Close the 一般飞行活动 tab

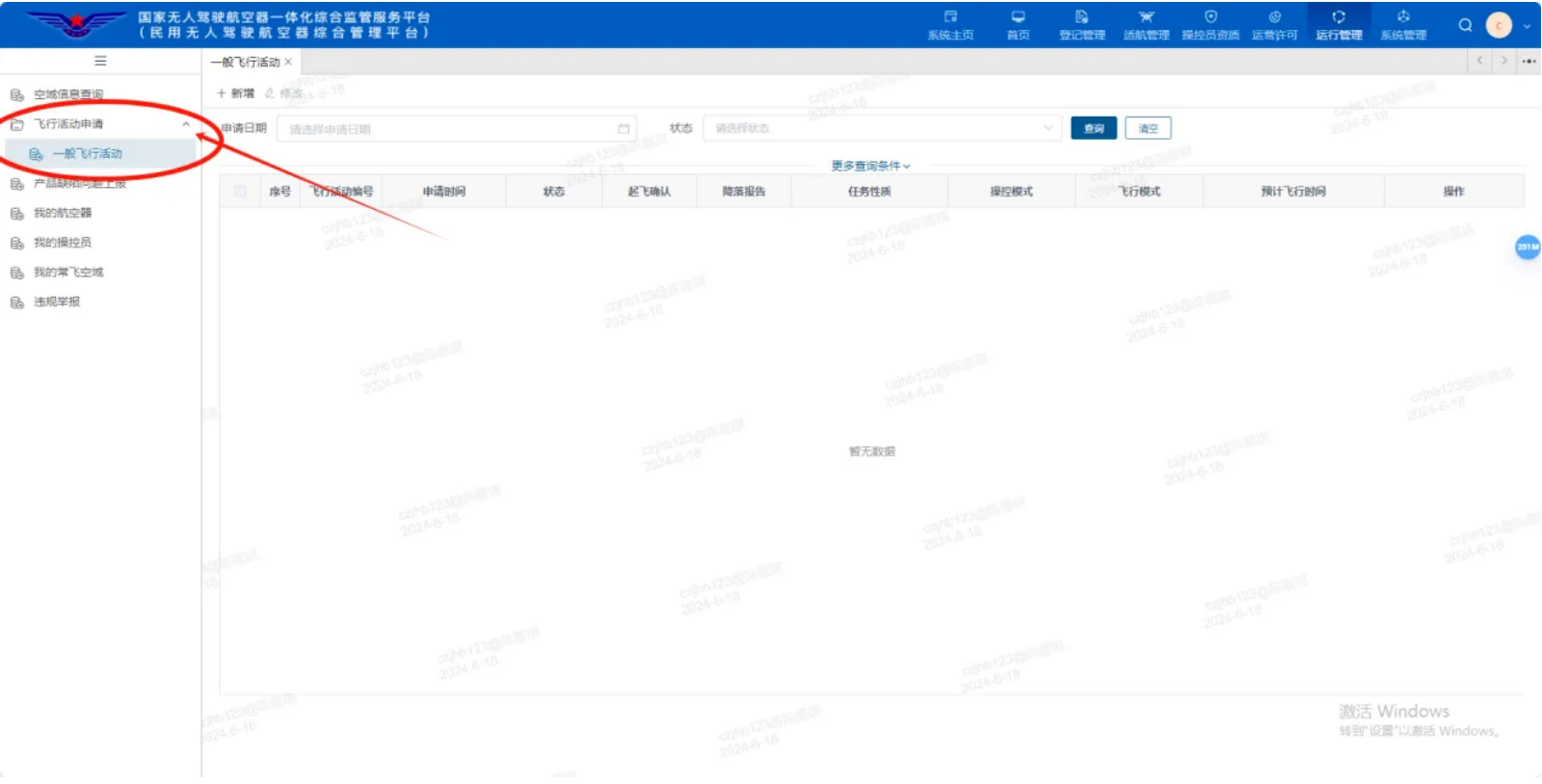pos(288,62)
